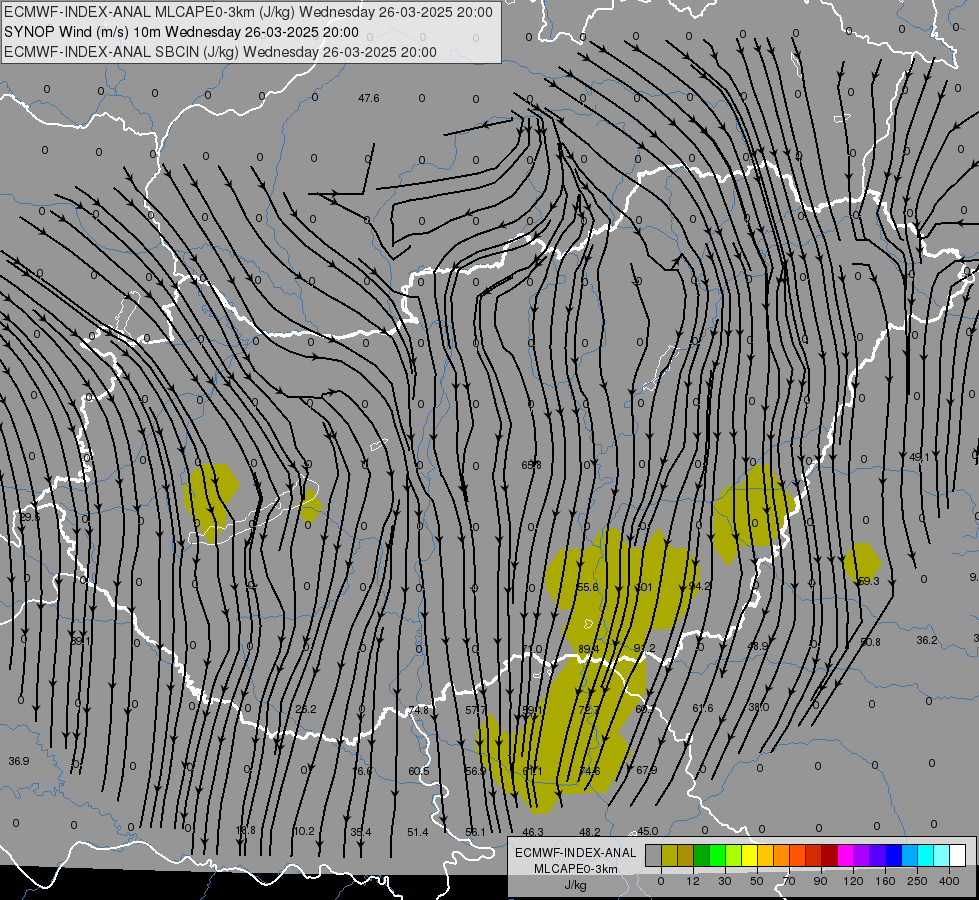The width and height of the screenshot is (979, 900).
Task: Click the 89.4 grid value on map
Action: point(588,649)
